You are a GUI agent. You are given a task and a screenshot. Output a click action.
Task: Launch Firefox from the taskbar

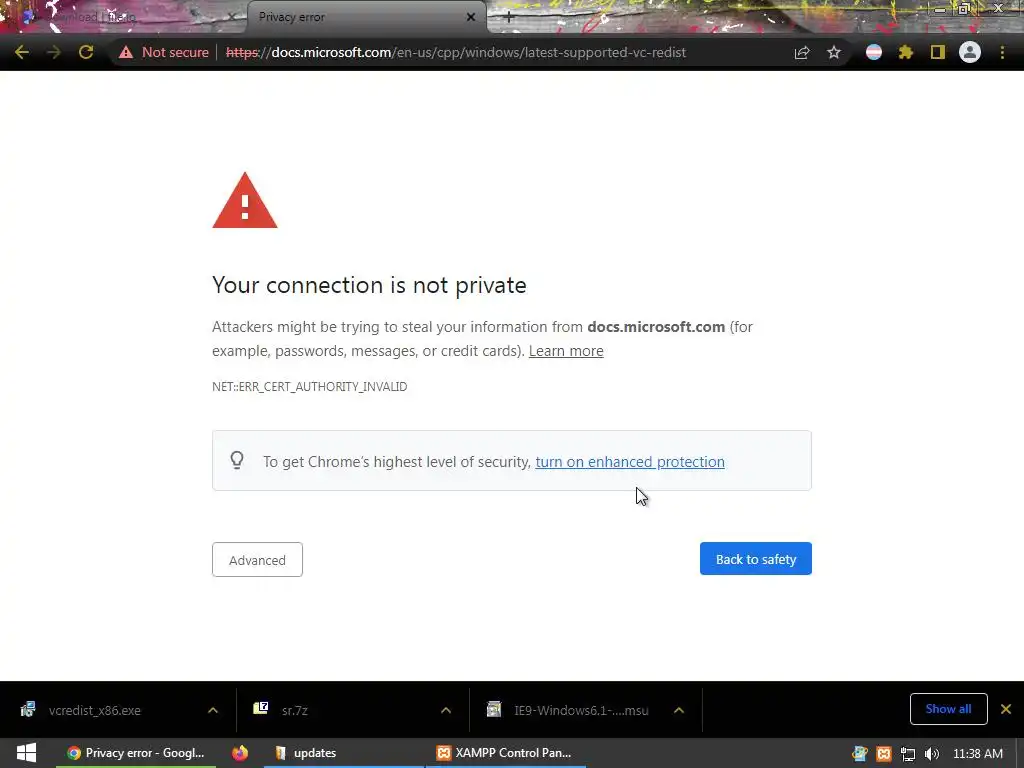[240, 753]
